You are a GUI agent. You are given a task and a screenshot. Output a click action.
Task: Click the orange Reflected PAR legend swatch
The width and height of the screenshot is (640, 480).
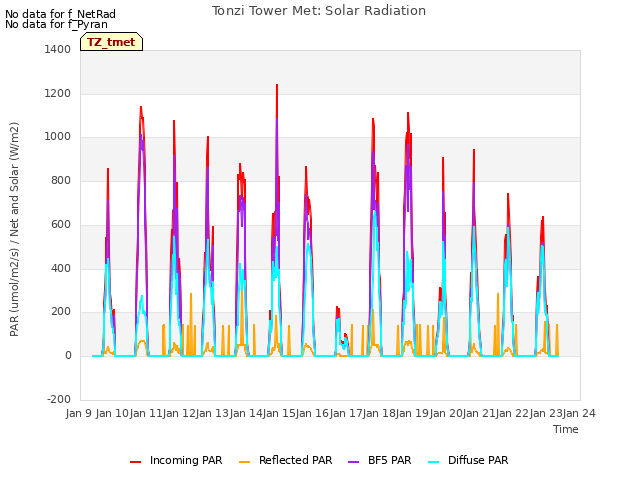click(244, 462)
